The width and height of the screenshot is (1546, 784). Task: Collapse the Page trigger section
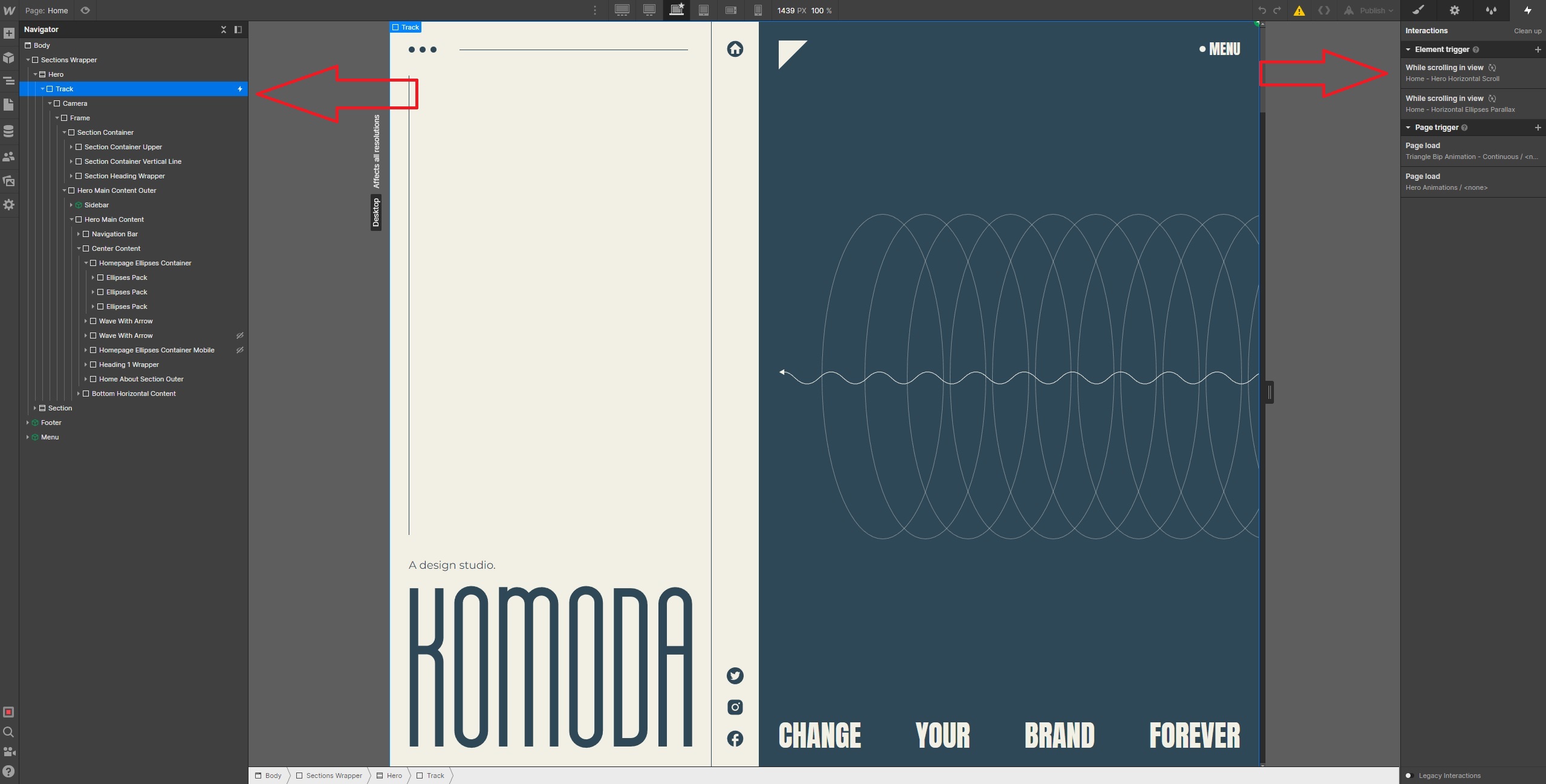(1408, 128)
